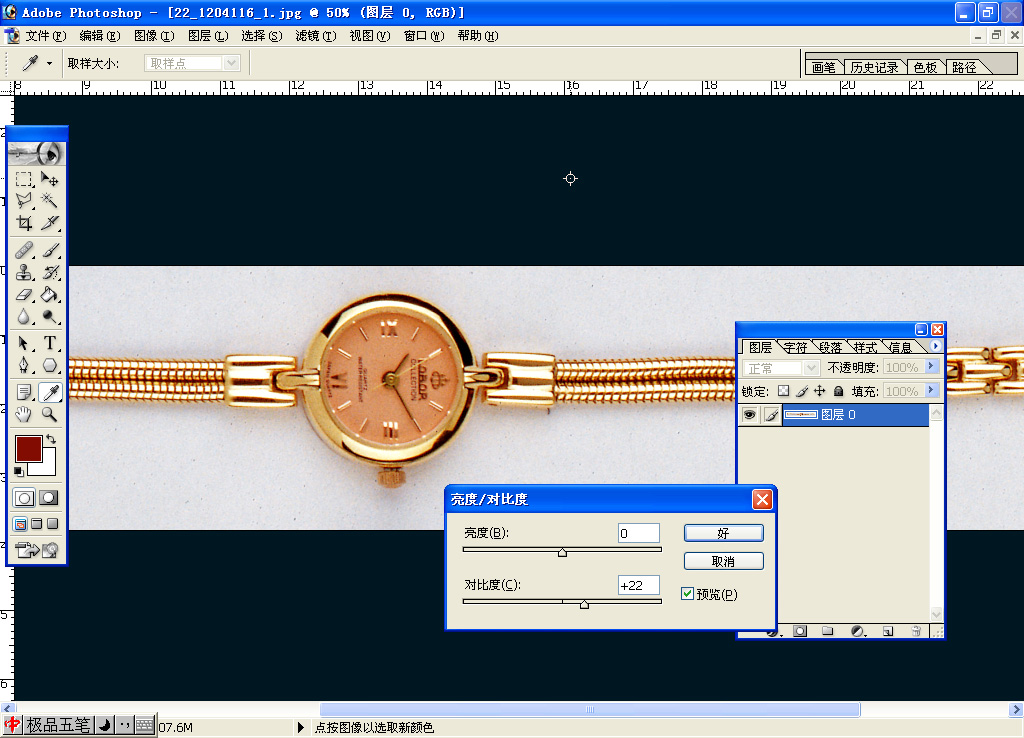Viewport: 1024px width, 738px height.
Task: Click 好 button in brightness dialog
Action: (724, 533)
